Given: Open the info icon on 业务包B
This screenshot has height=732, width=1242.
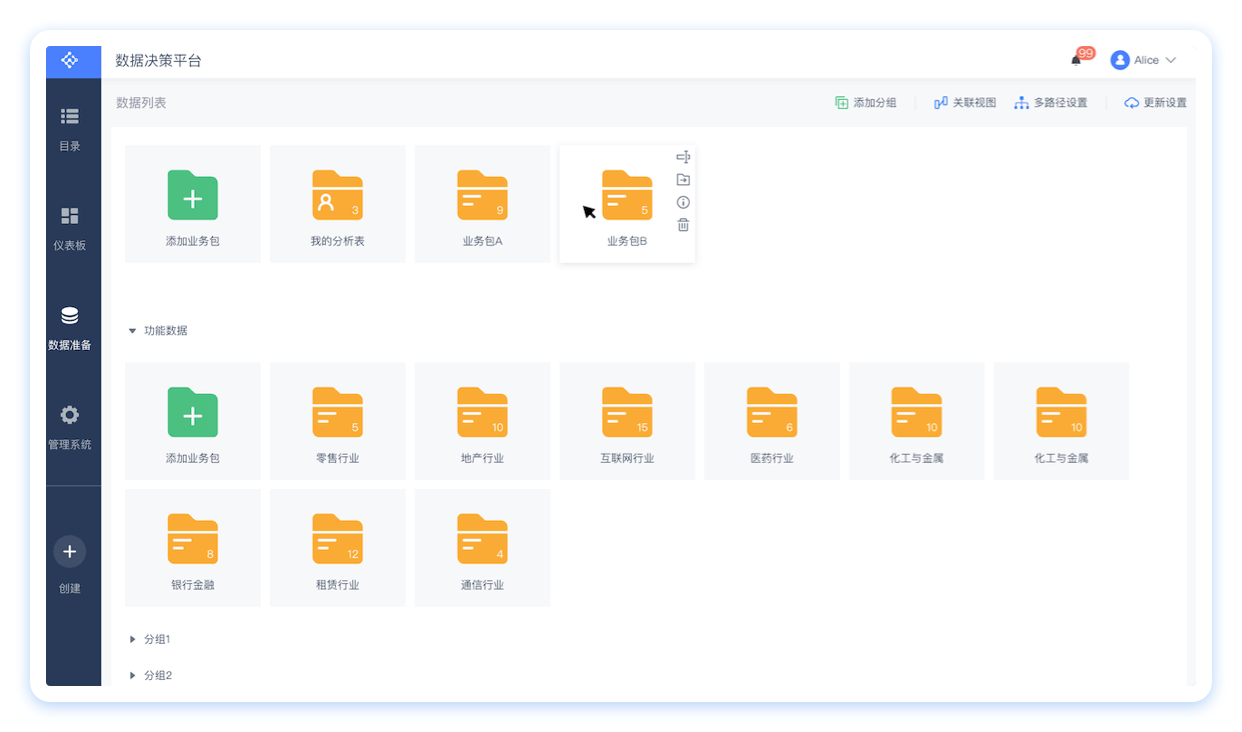Looking at the screenshot, I should 683,202.
